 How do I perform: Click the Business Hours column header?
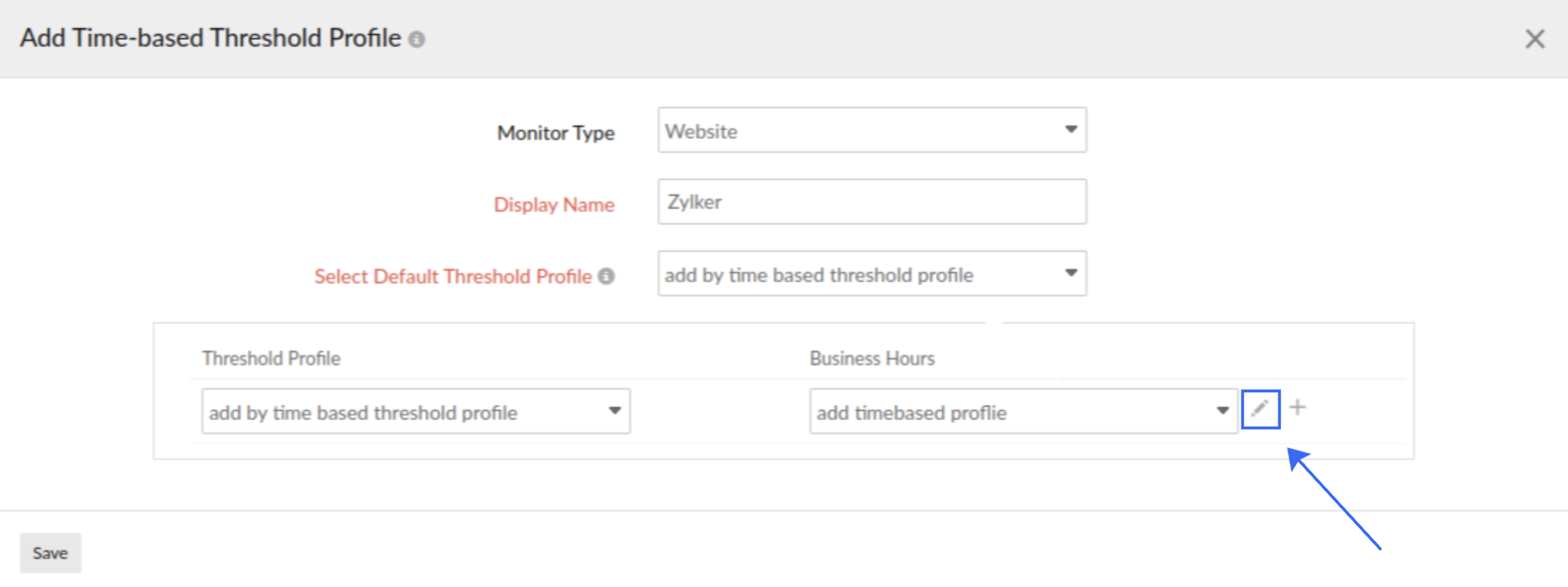[x=871, y=358]
